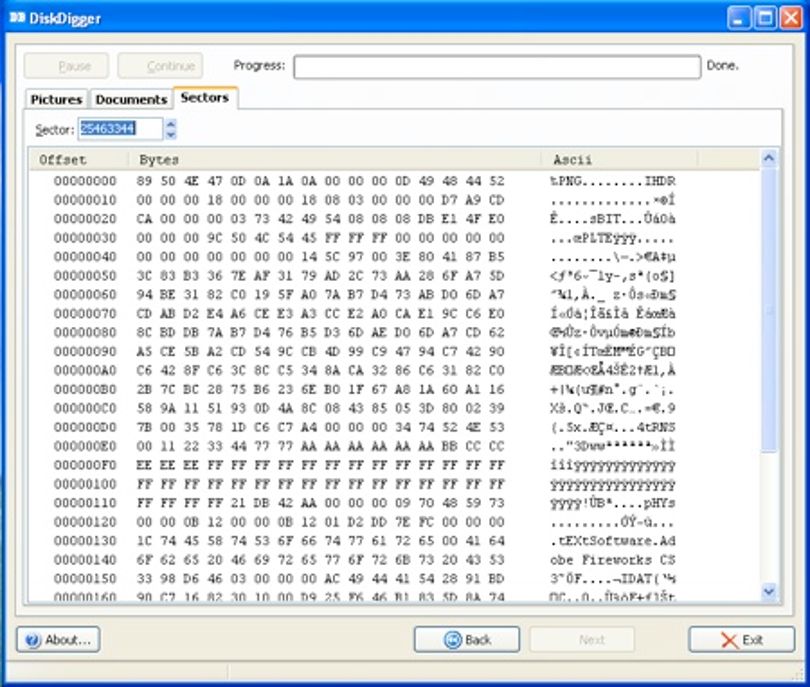Screen dimensions: 810x687
Task: Click the Next button
Action: coord(582,640)
